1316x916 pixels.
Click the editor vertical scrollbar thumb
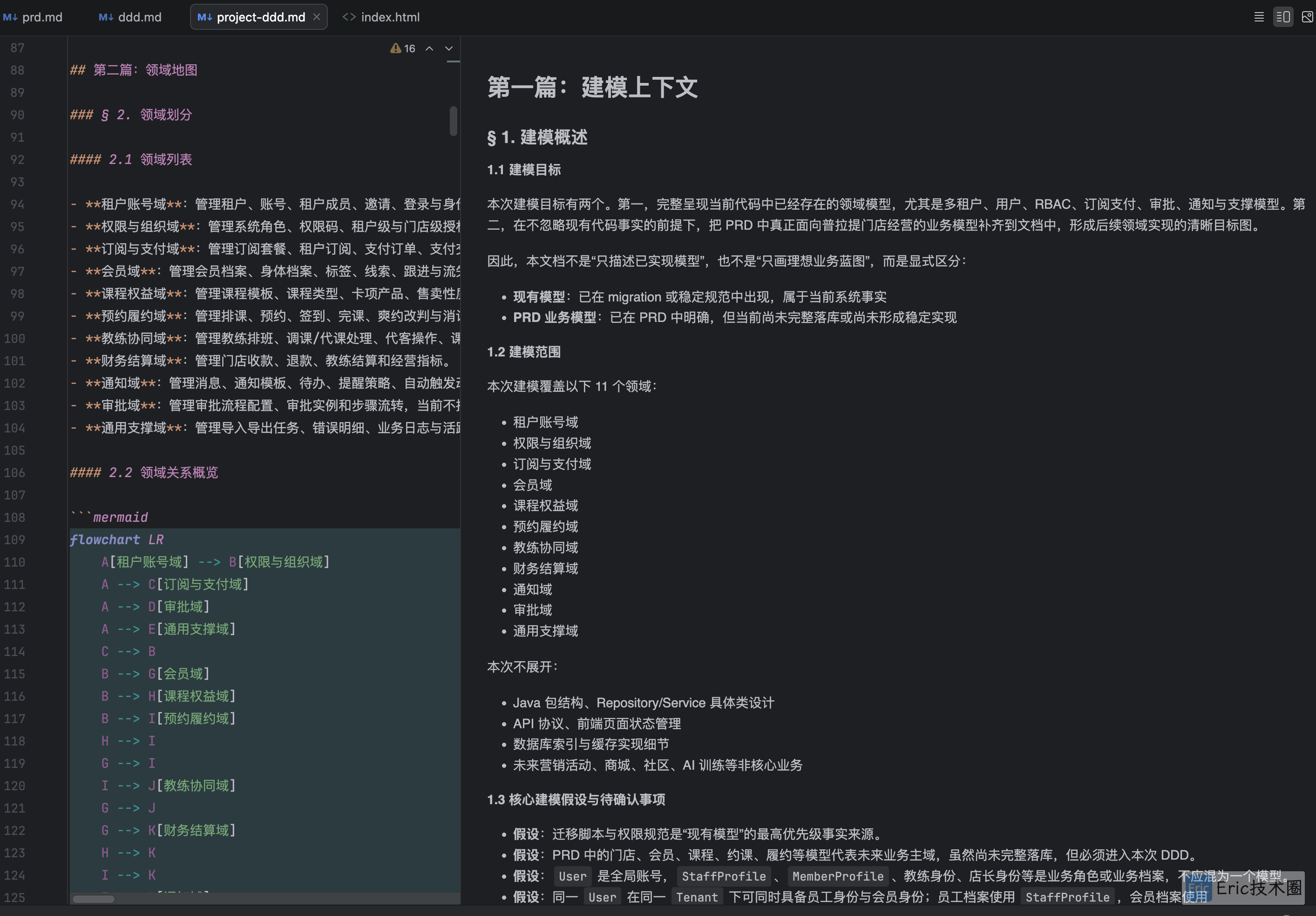(x=454, y=121)
